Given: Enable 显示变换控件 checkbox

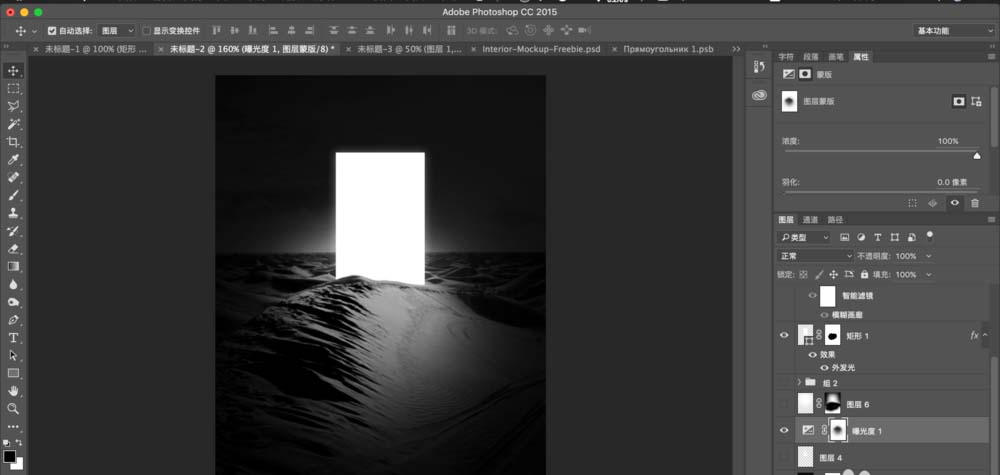Looking at the screenshot, I should [147, 31].
